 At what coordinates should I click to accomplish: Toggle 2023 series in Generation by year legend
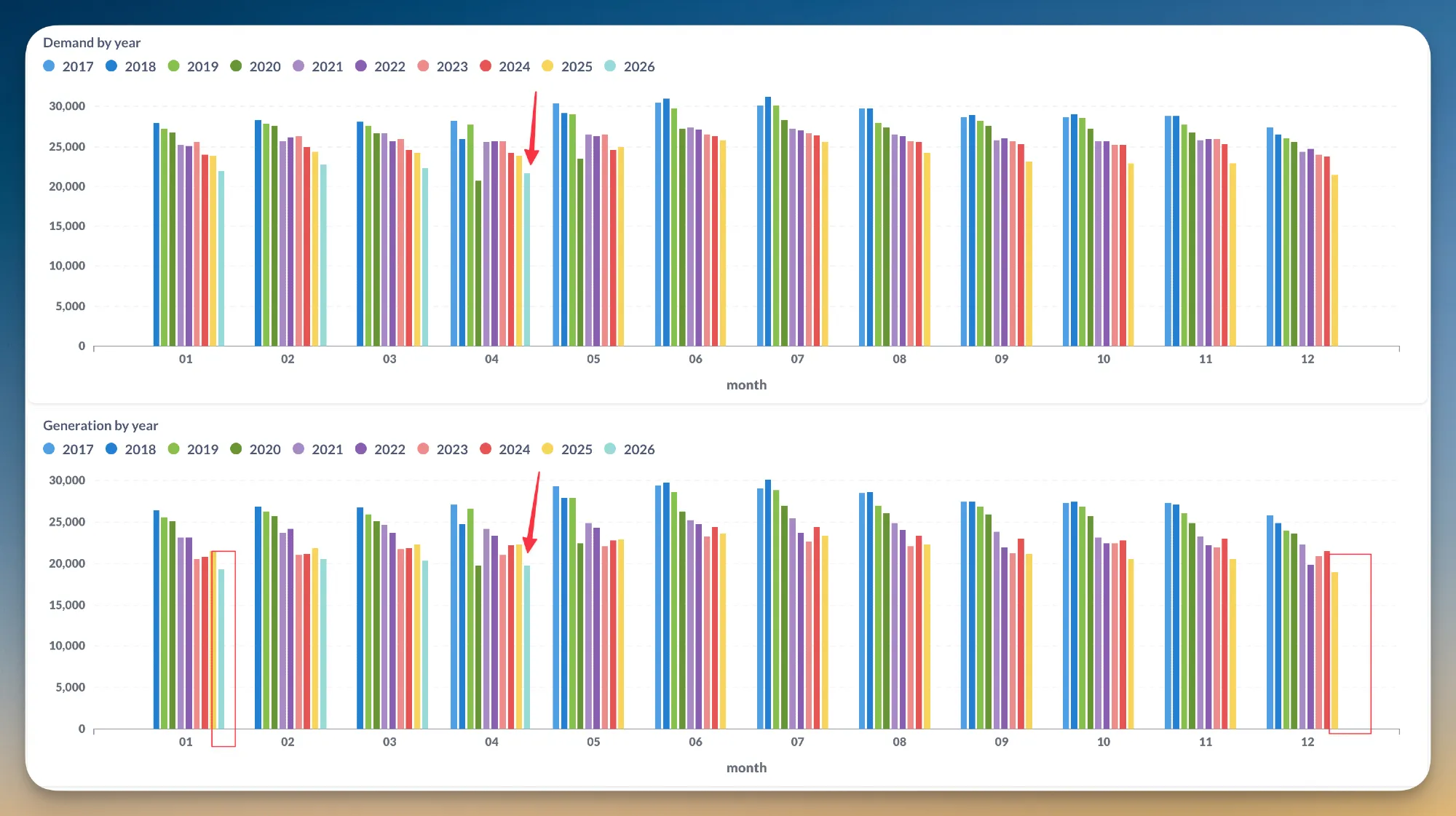pos(443,449)
